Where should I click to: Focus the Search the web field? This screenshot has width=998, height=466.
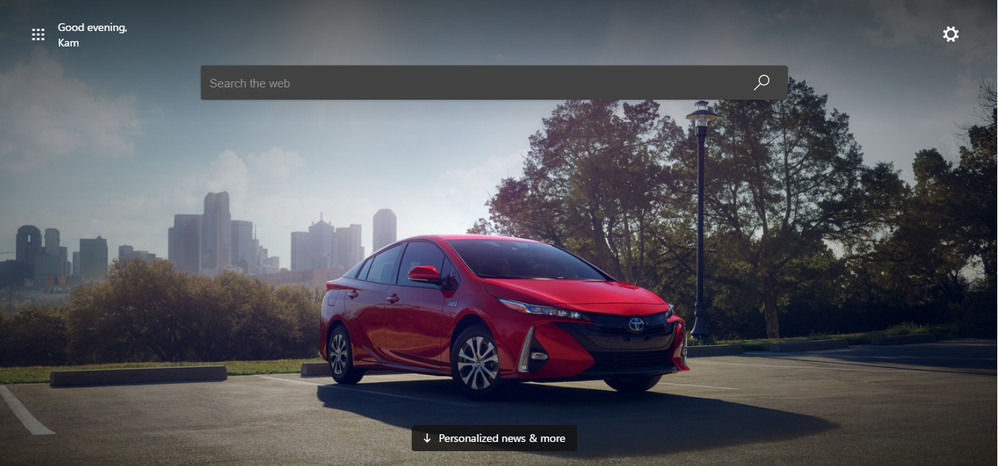494,83
